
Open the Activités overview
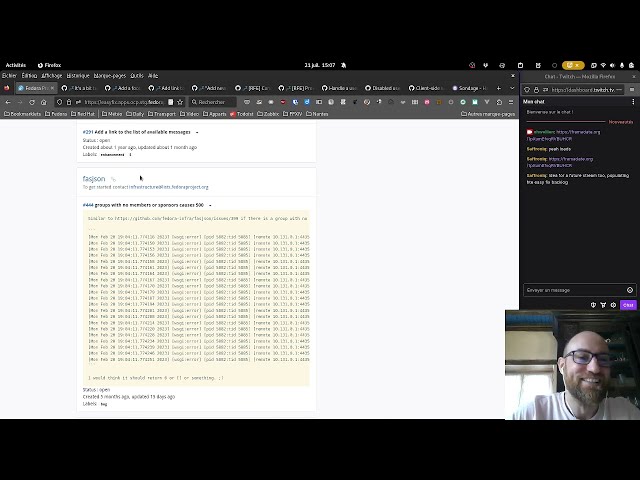point(16,65)
